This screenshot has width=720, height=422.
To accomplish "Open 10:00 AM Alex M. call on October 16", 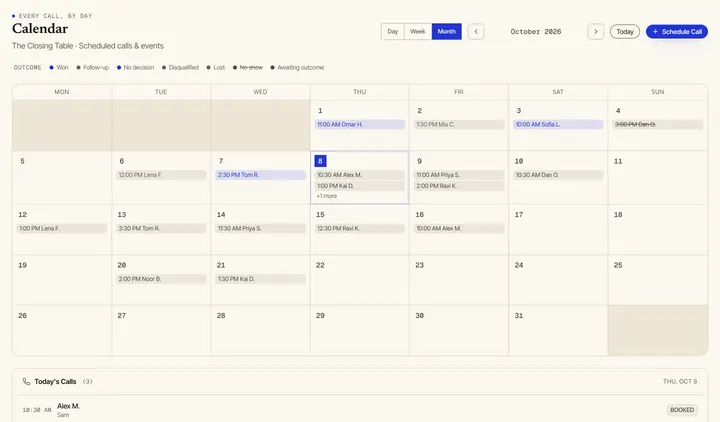I will point(459,228).
